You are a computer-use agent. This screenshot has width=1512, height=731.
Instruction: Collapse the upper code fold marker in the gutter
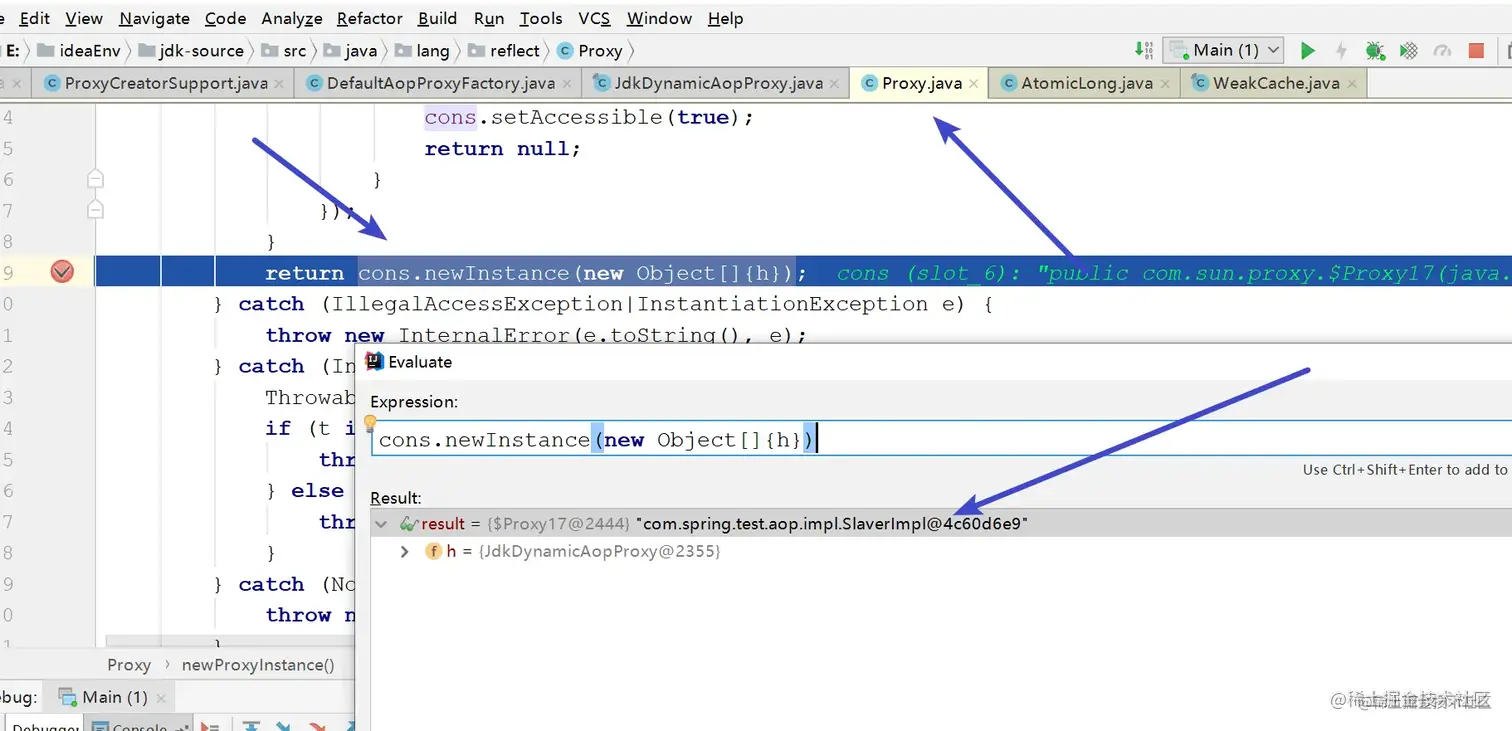point(95,179)
